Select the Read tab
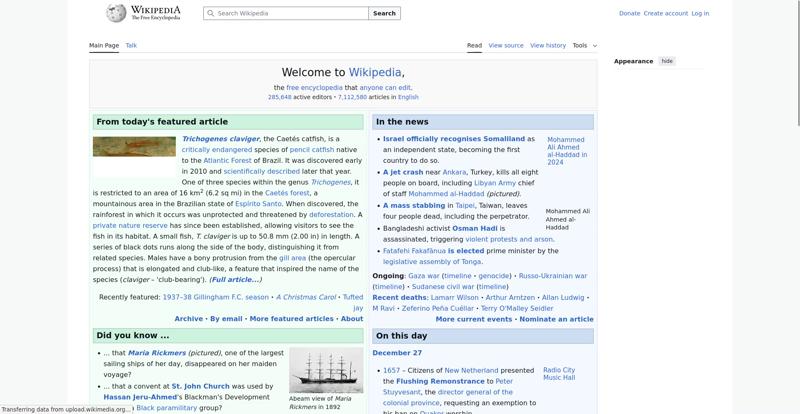The image size is (800, 414). (474, 45)
